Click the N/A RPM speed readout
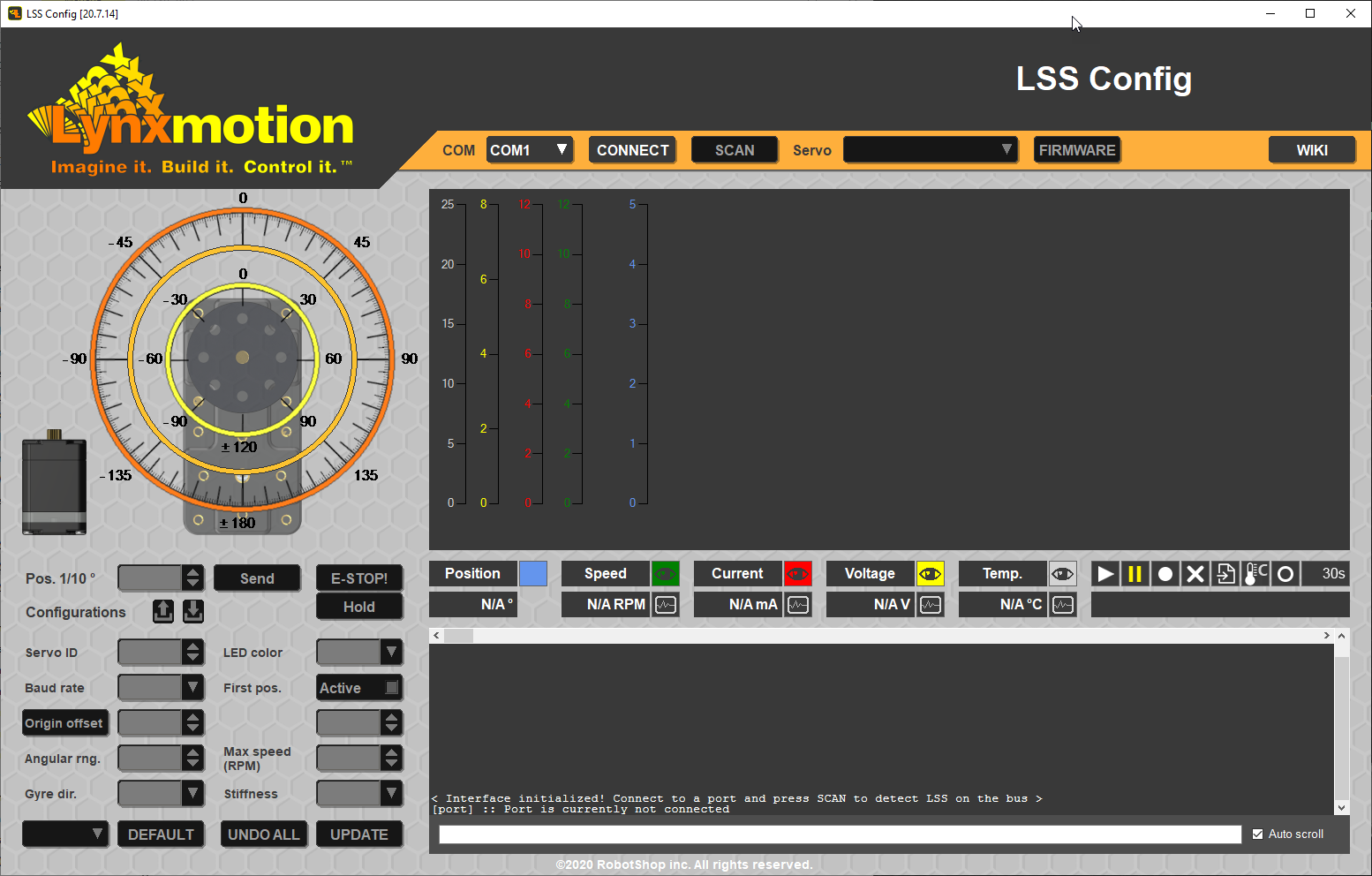The height and width of the screenshot is (876, 1372). pos(606,605)
